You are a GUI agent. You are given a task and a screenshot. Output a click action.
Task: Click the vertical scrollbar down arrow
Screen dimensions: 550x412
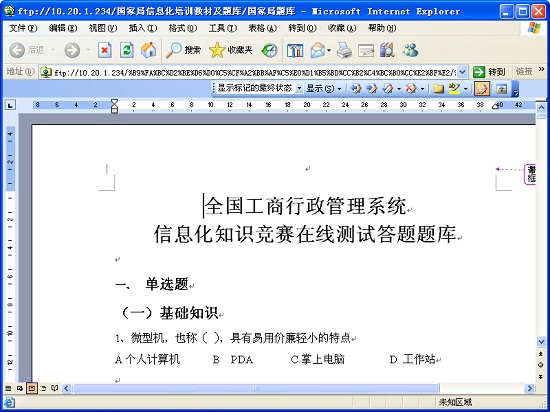(x=541, y=341)
